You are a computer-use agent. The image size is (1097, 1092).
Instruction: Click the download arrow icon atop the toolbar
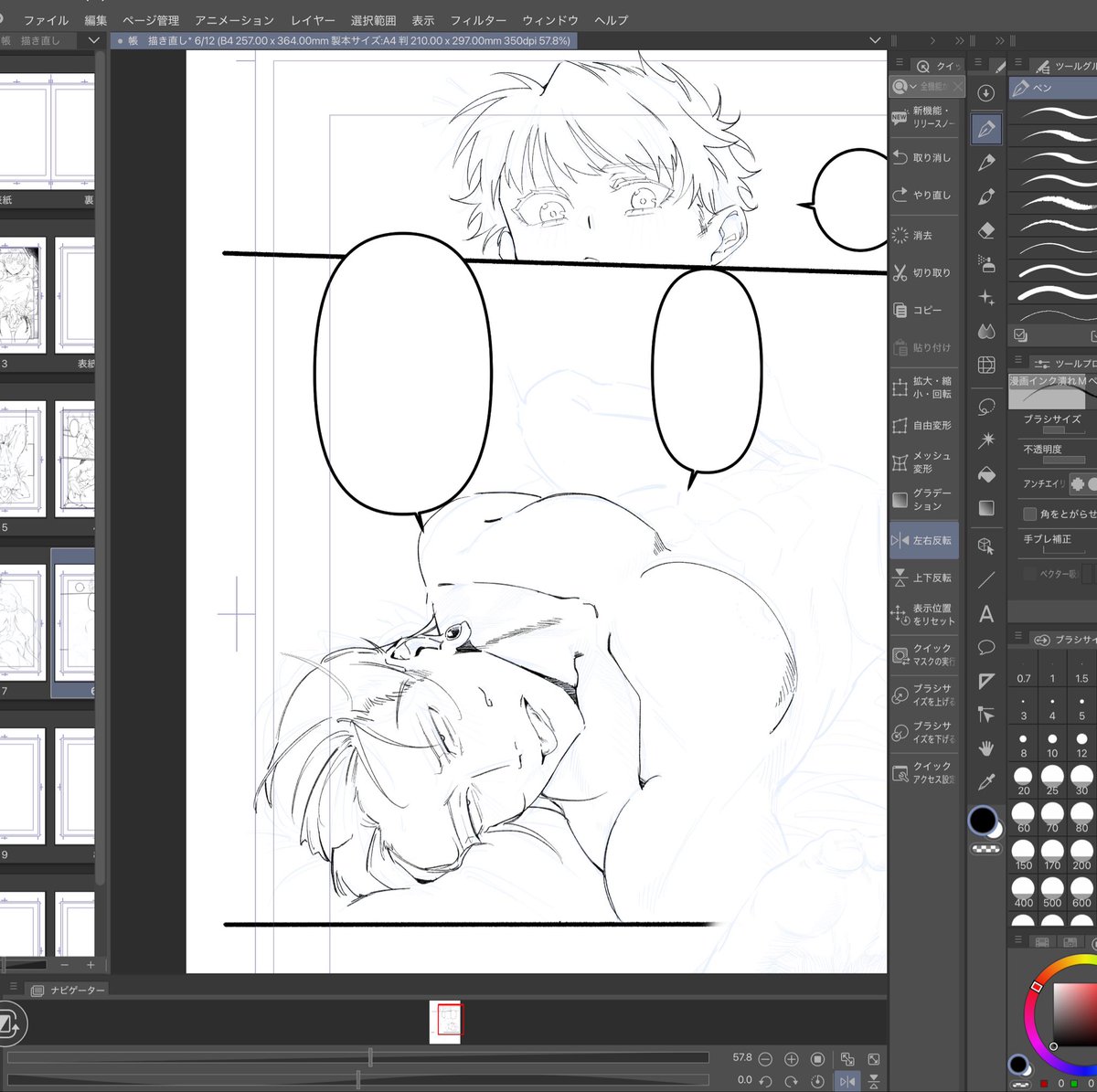986,93
